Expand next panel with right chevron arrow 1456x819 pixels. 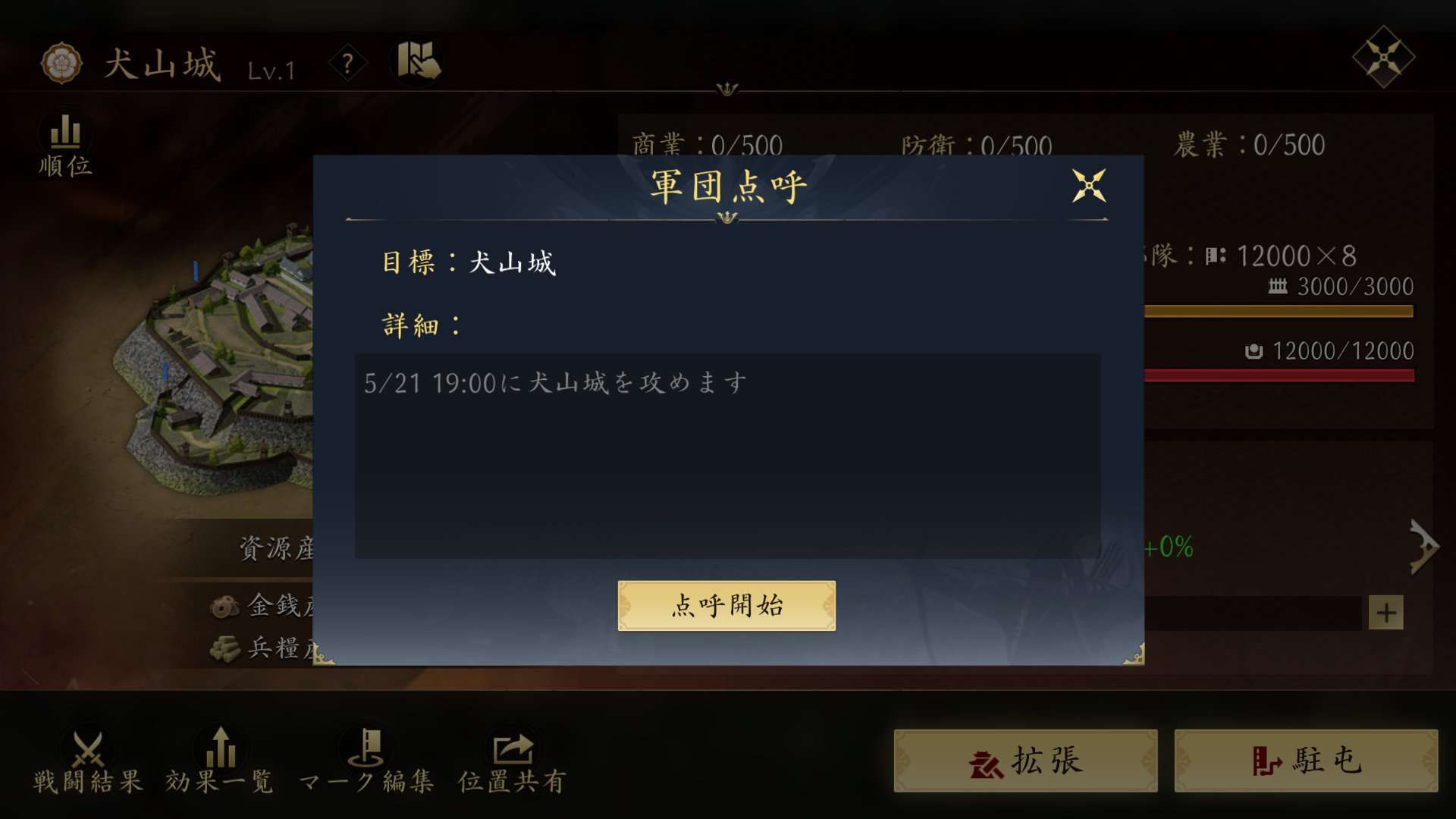pos(1423,547)
